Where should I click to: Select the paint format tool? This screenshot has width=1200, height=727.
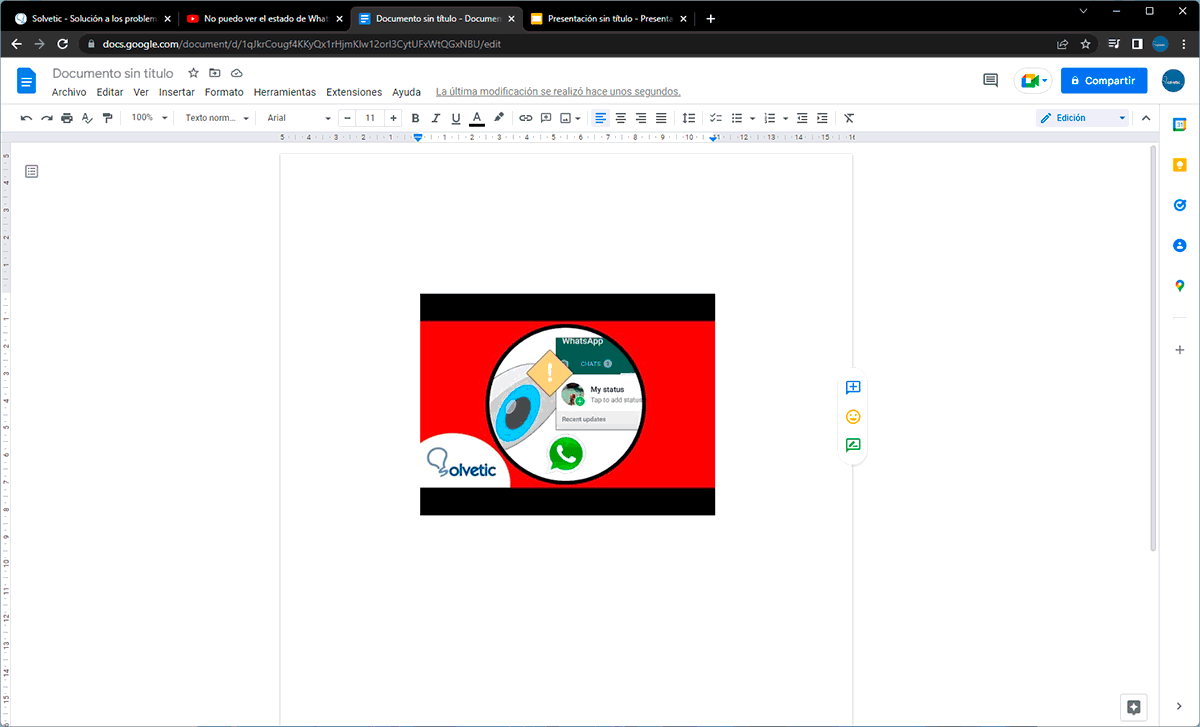(x=108, y=118)
